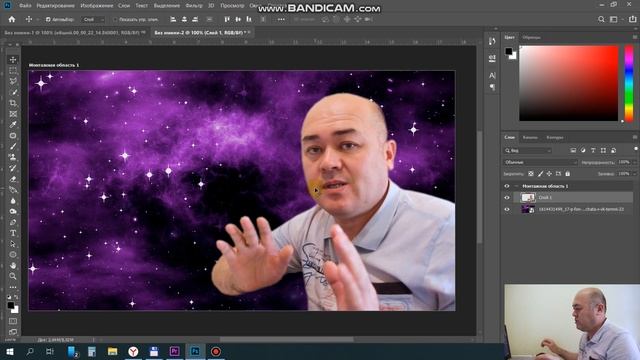Select the Eraser tool
Screen dimensions: 640x360
click(13, 179)
